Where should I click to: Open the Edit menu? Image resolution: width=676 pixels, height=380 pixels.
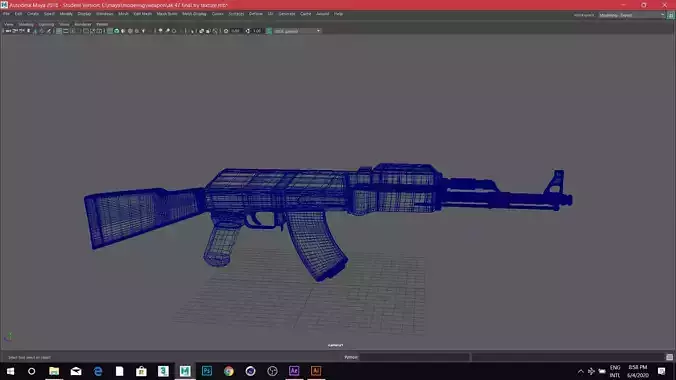click(x=18, y=14)
